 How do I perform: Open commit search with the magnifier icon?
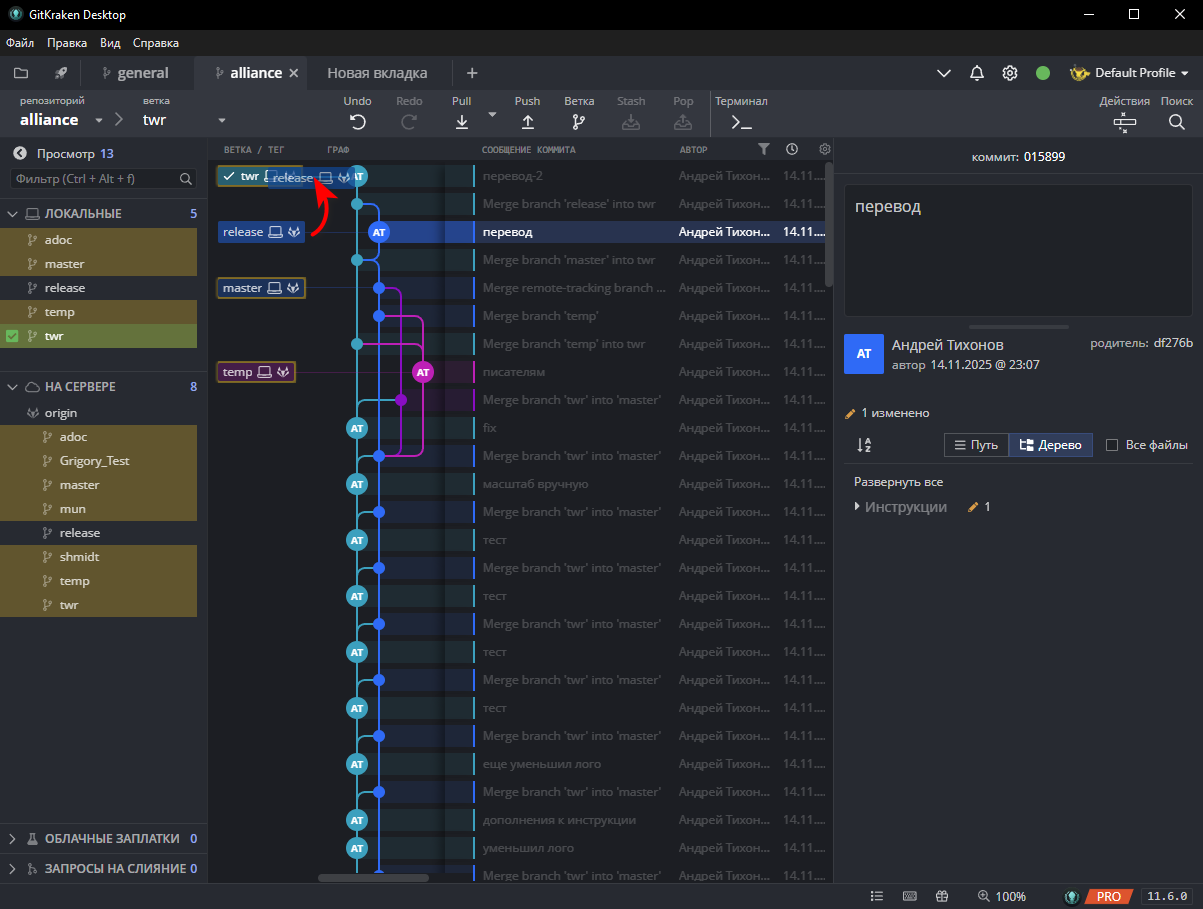click(1176, 121)
